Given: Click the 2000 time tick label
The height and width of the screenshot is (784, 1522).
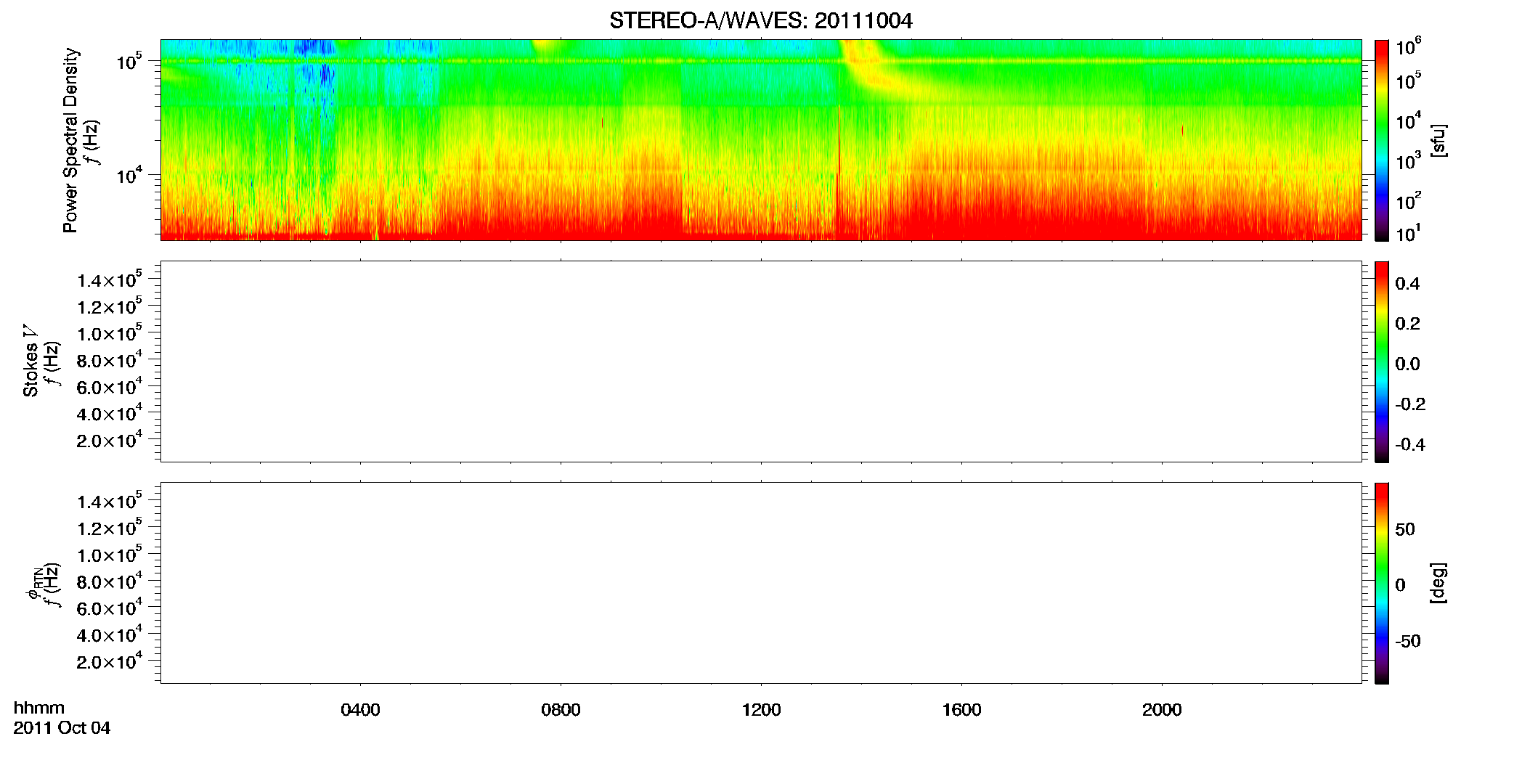Looking at the screenshot, I should tap(1162, 710).
